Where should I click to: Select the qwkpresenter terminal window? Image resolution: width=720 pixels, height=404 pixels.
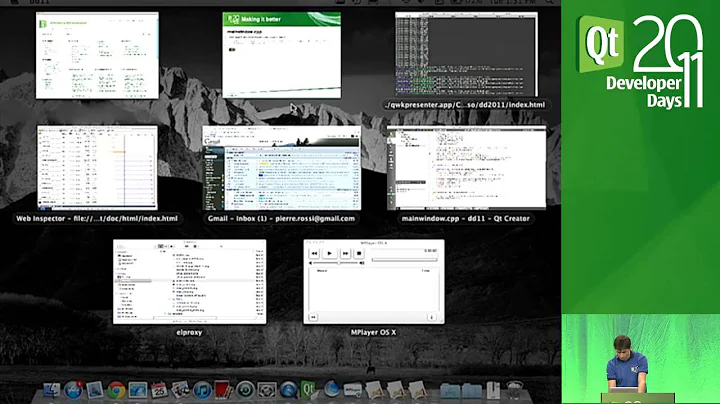(x=467, y=54)
